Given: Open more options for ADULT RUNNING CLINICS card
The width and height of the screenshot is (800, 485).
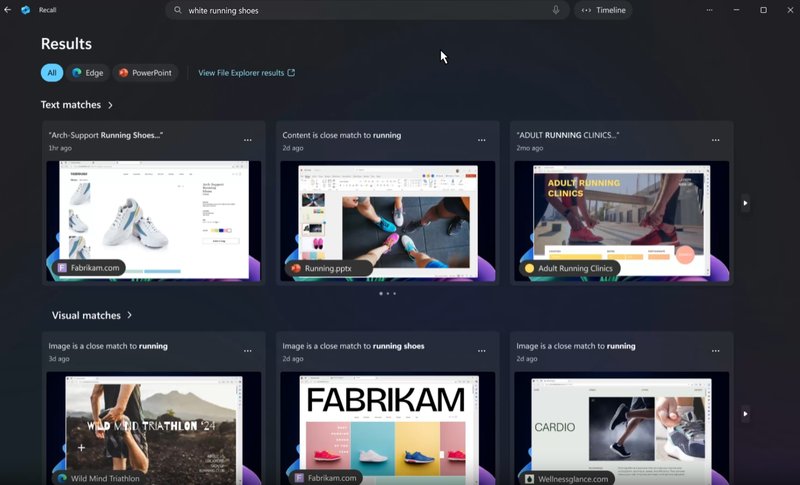Looking at the screenshot, I should (x=716, y=140).
